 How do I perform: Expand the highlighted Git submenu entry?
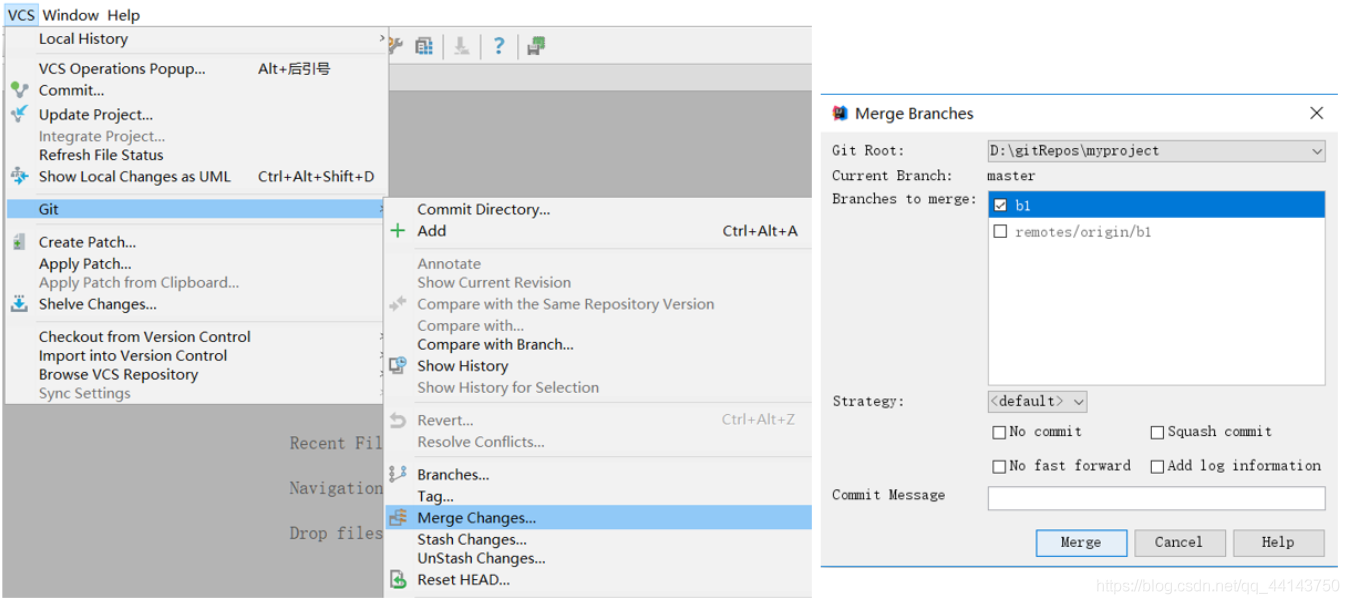pyautogui.click(x=196, y=209)
